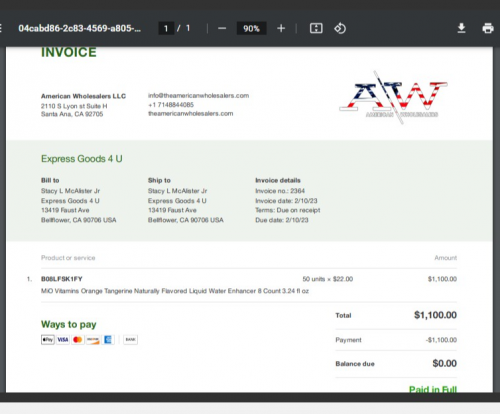Click '50 units × $22.00' quantity text
This screenshot has width=500, height=414.
328,279
